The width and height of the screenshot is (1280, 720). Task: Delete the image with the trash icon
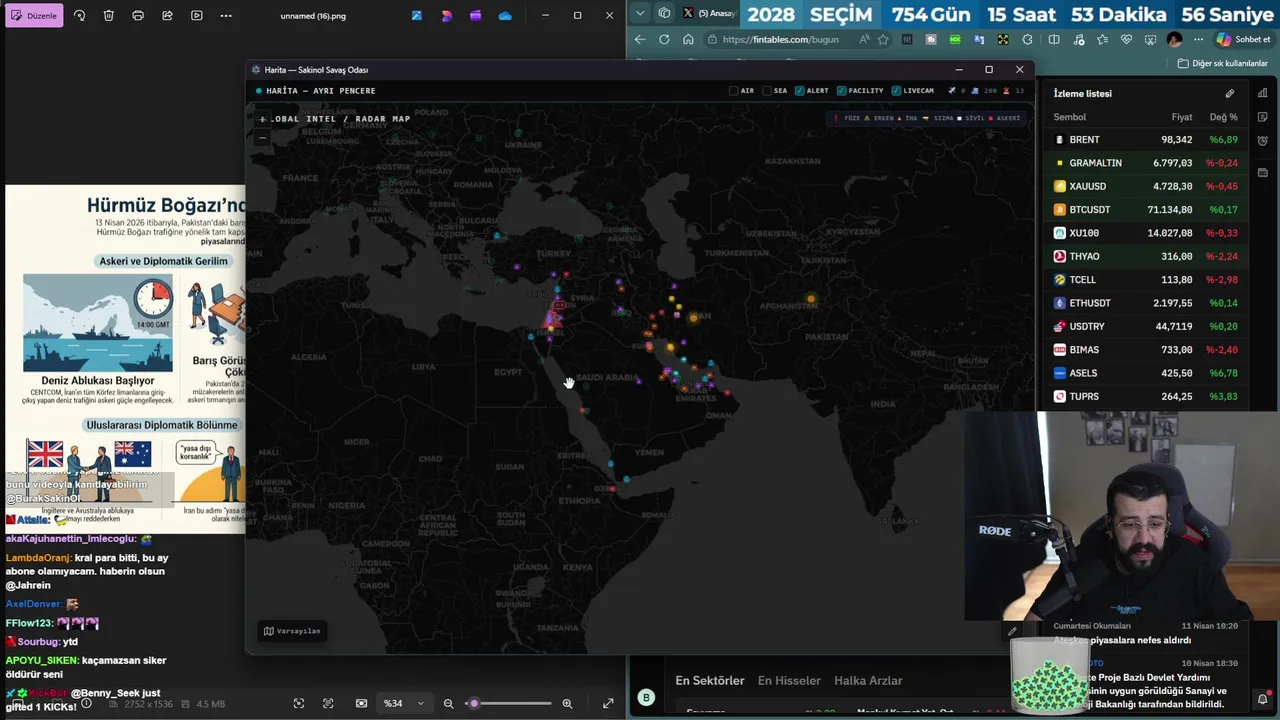(108, 16)
